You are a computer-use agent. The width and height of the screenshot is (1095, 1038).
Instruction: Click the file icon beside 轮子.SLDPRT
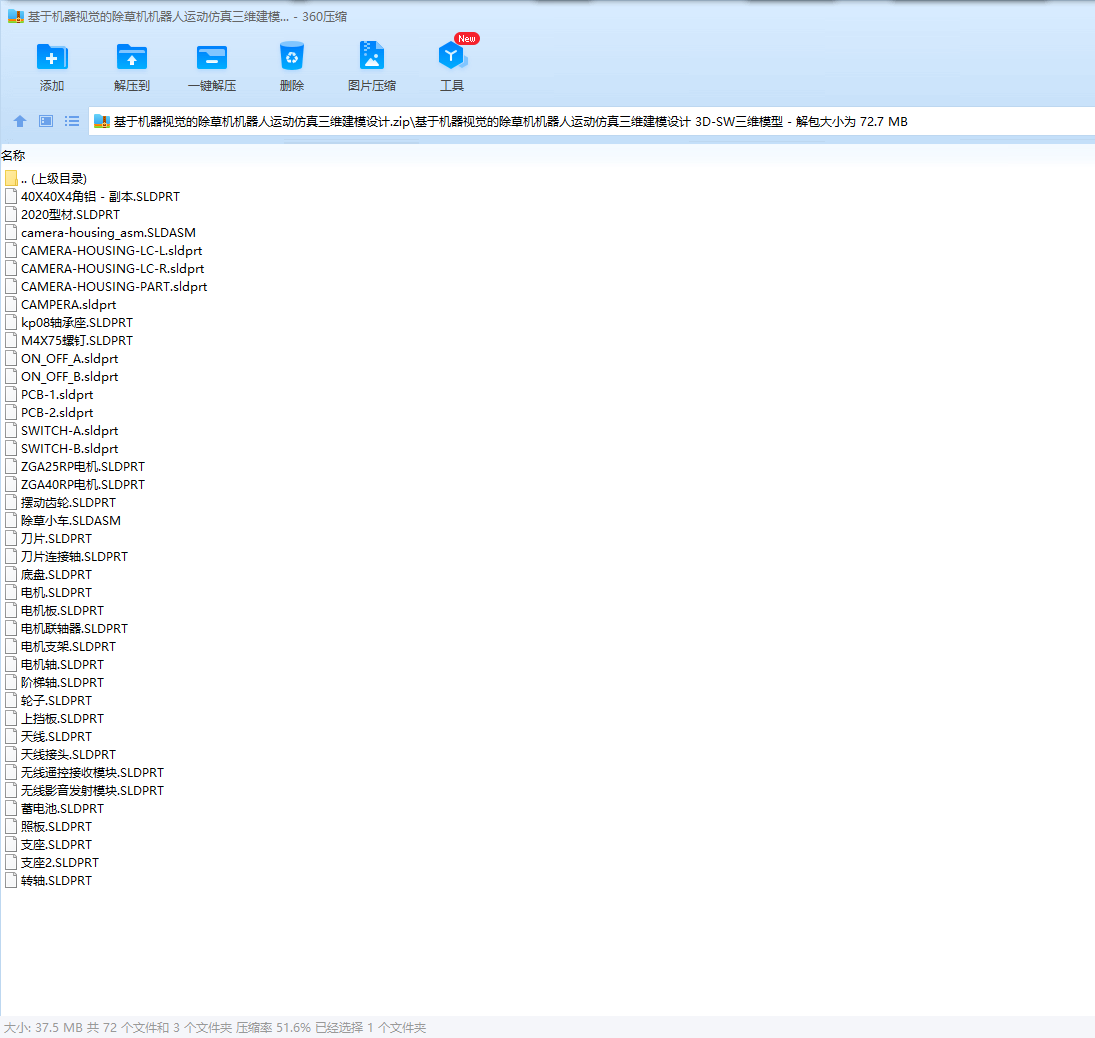click(10, 701)
